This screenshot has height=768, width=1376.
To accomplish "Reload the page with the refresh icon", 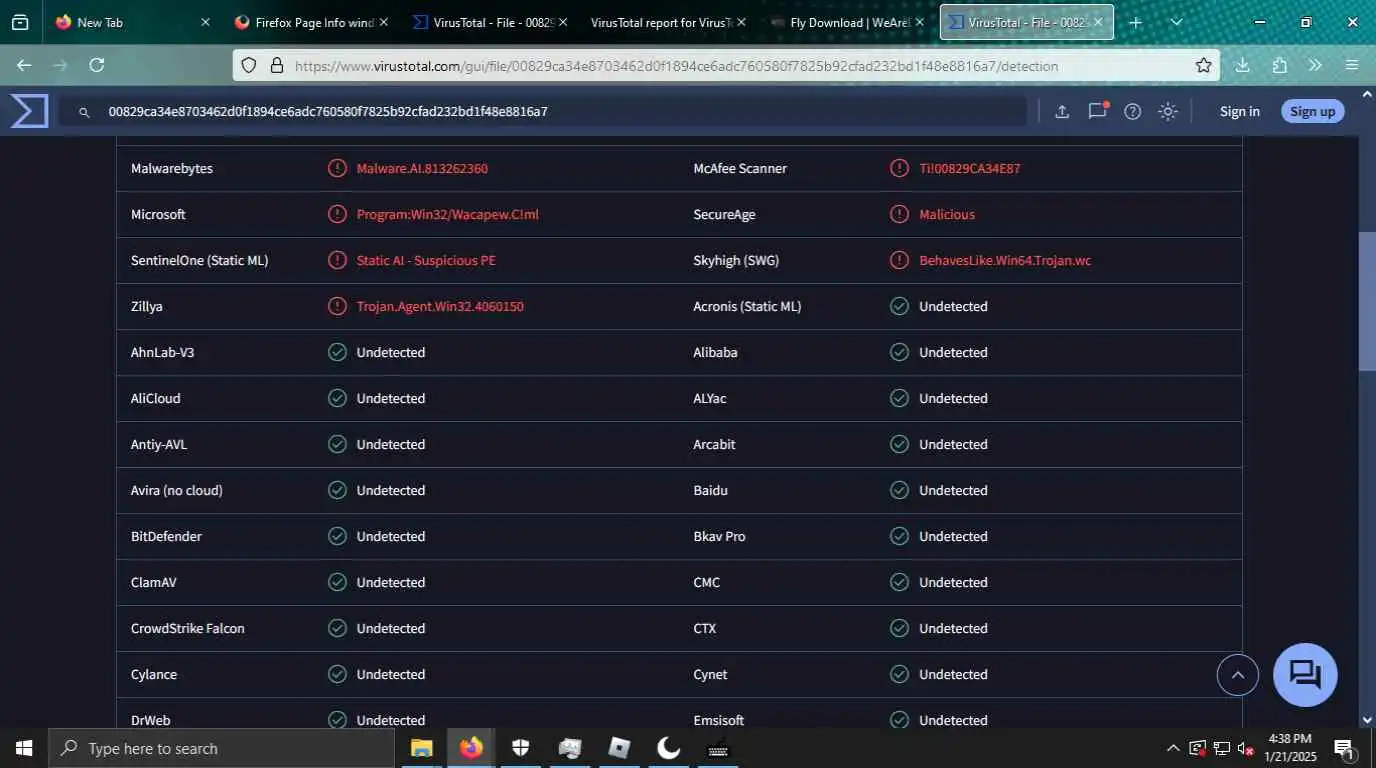I will tap(96, 65).
